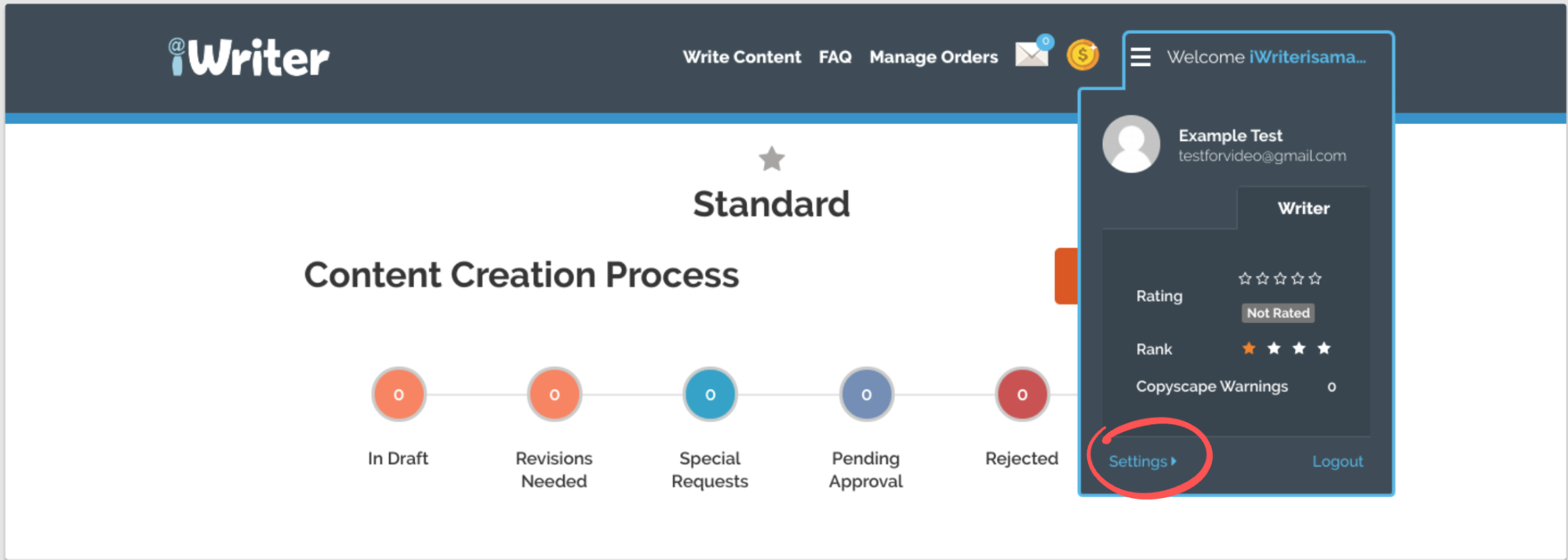Image resolution: width=1568 pixels, height=560 pixels.
Task: Click the Rejected count circle
Action: tap(1022, 395)
